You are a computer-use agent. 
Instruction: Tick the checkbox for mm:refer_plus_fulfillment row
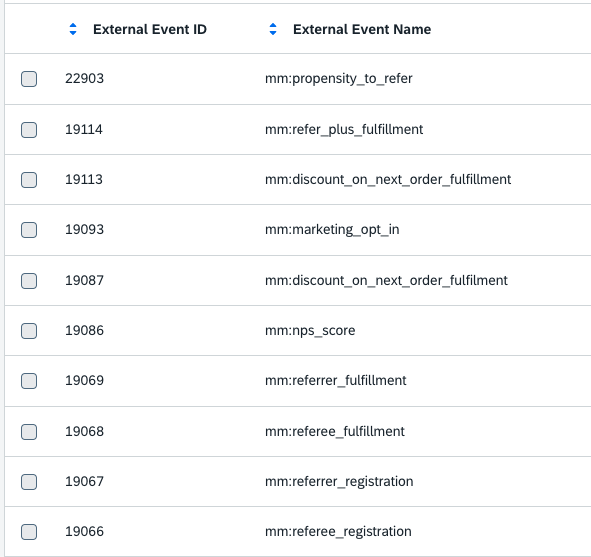coord(29,130)
